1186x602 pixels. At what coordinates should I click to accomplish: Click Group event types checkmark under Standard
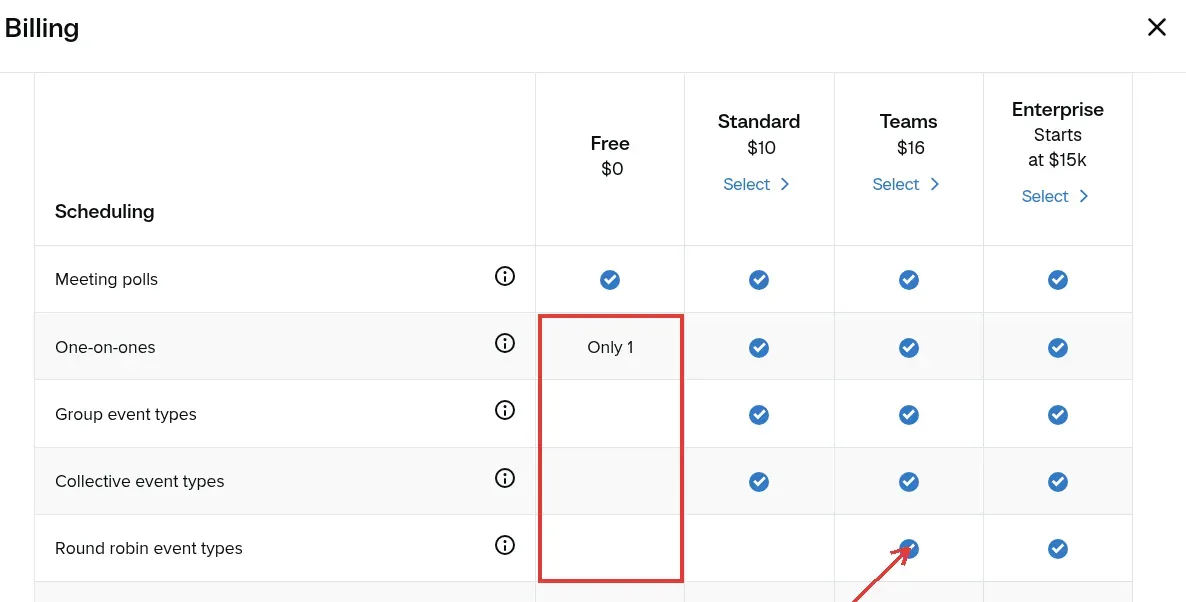click(x=759, y=415)
